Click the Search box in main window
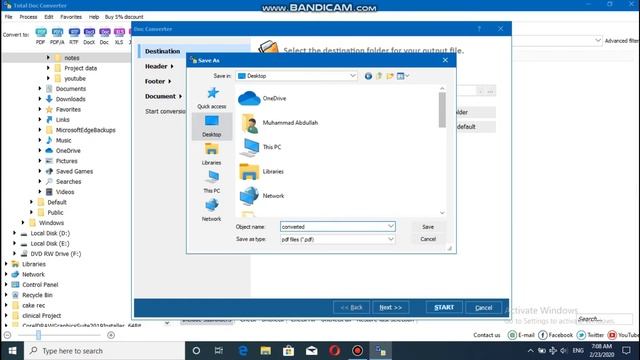 [x=604, y=319]
